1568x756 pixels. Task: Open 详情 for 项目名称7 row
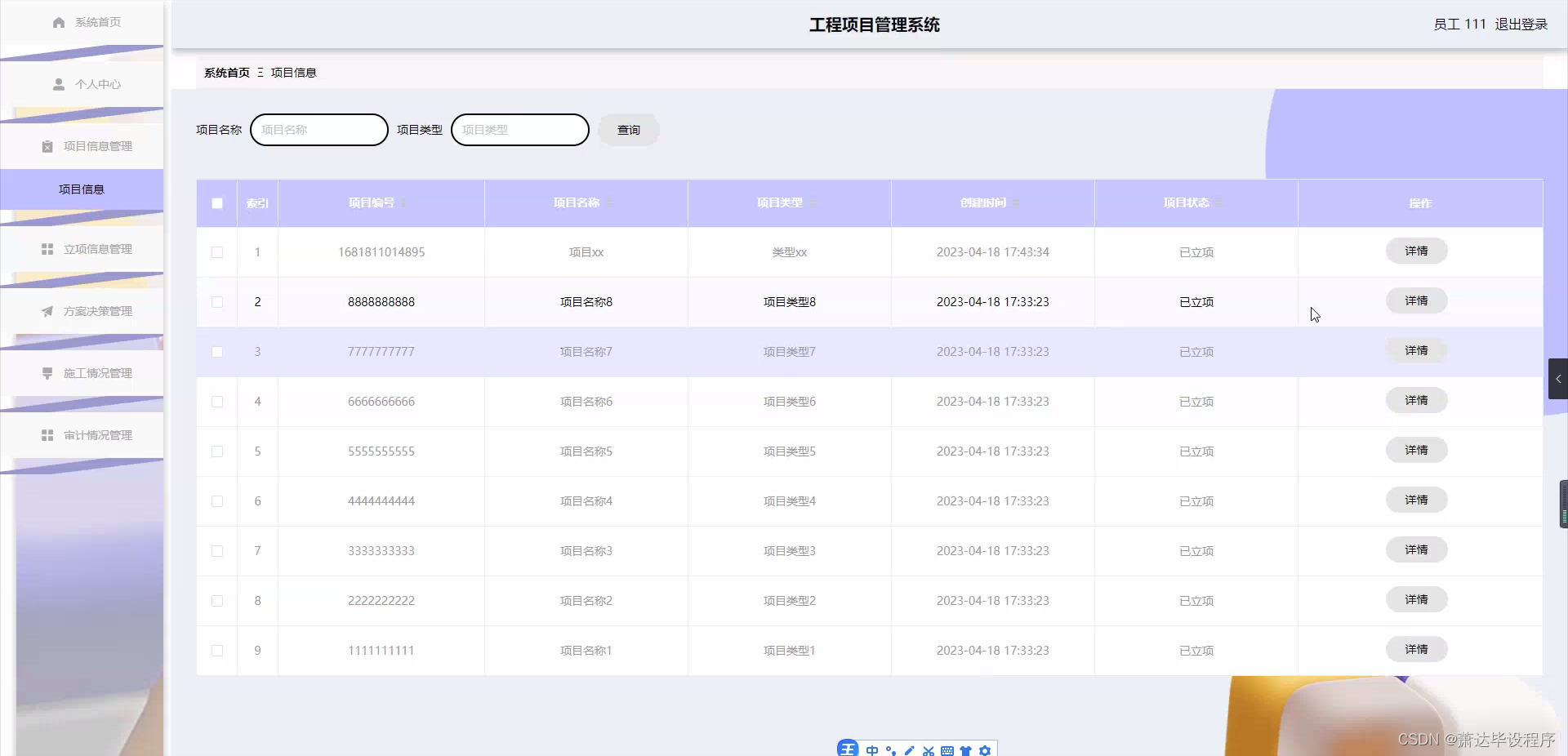click(x=1416, y=350)
